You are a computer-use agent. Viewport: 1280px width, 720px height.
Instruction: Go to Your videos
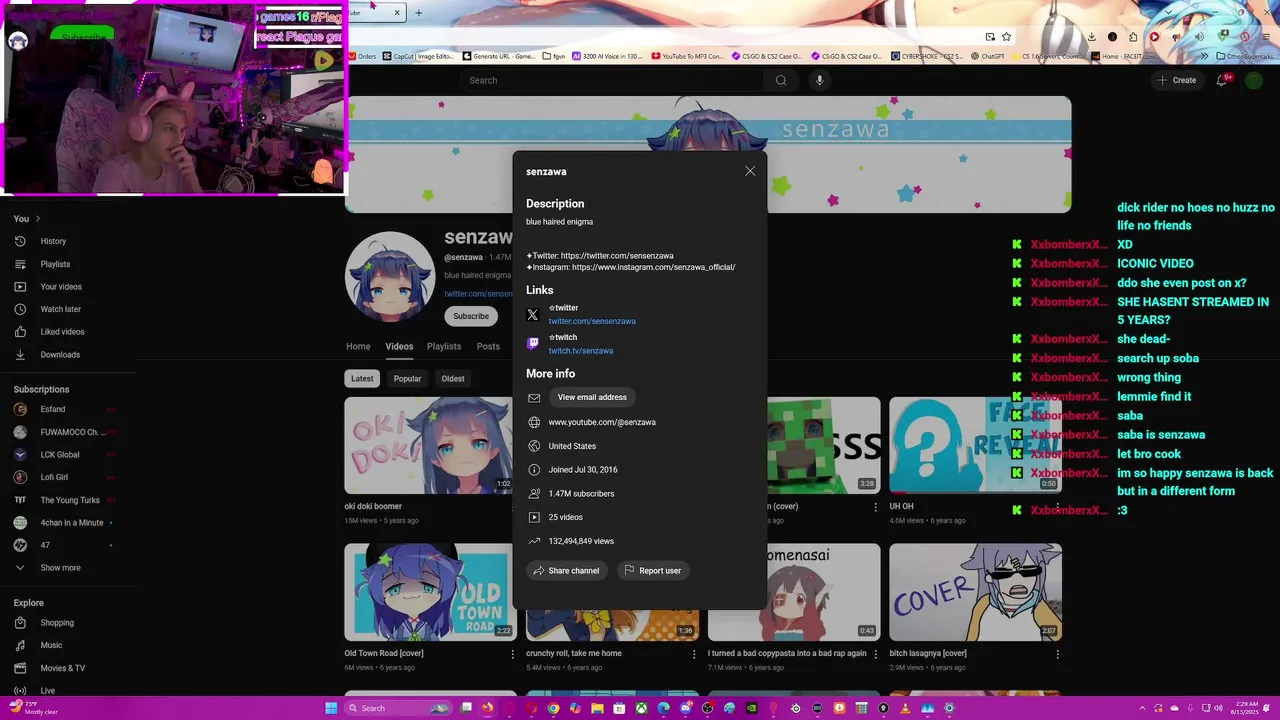pos(61,287)
